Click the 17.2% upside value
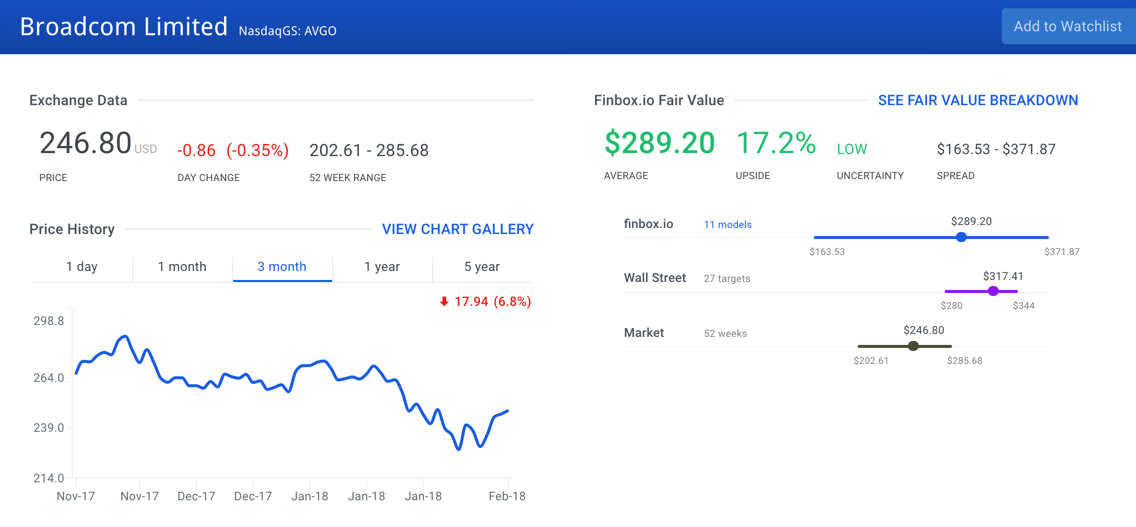 [776, 144]
